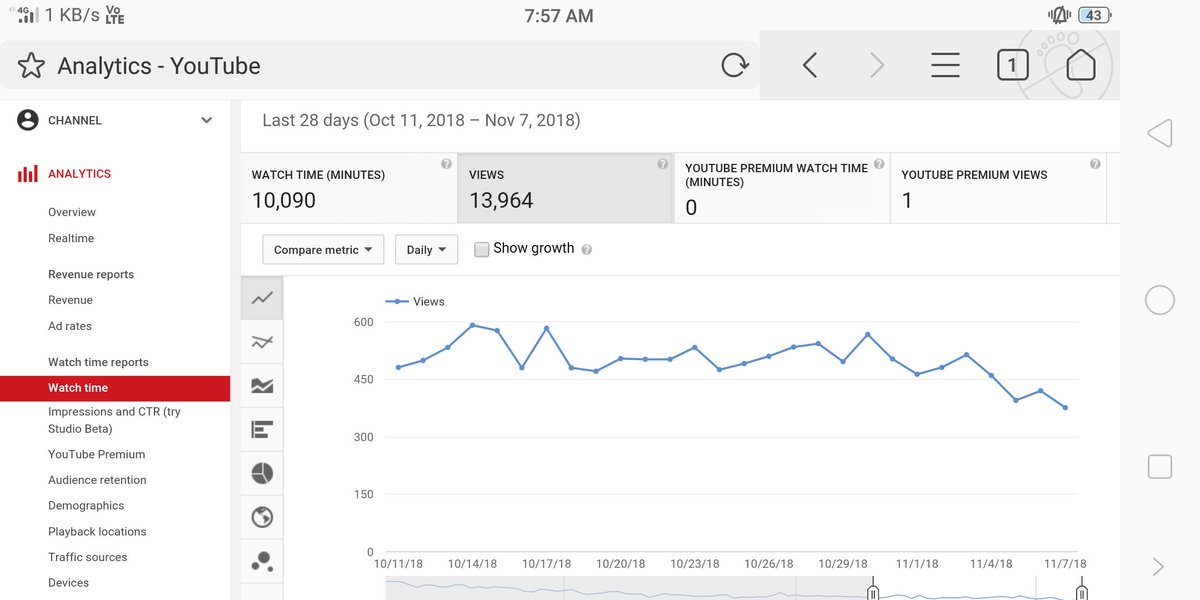Open the Ad rates report
The height and width of the screenshot is (600, 1200).
[70, 326]
